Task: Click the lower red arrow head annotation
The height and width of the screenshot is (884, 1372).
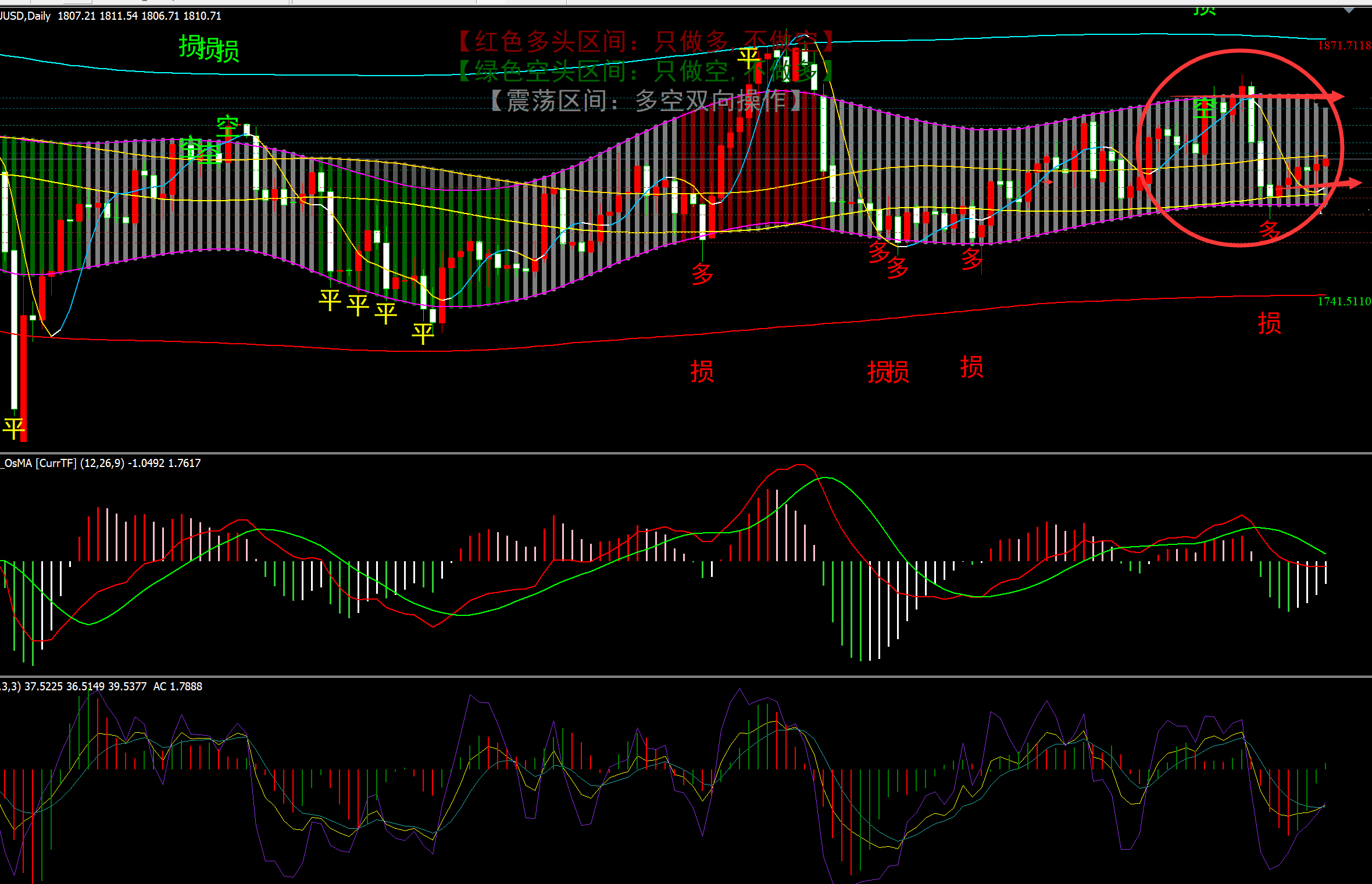Action: [x=1353, y=183]
